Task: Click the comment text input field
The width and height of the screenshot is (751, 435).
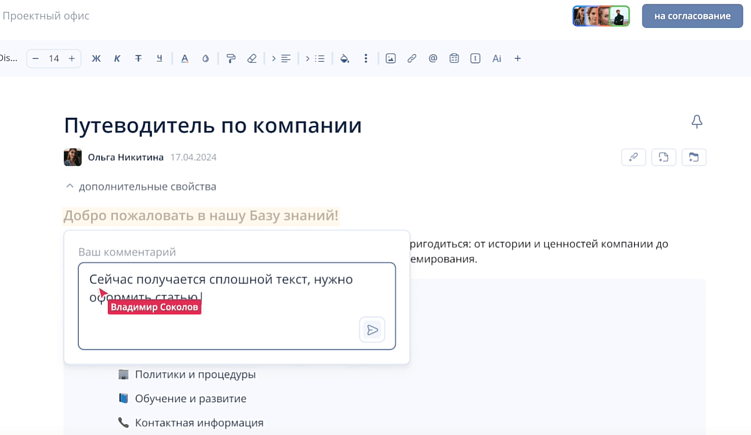Action: point(237,306)
